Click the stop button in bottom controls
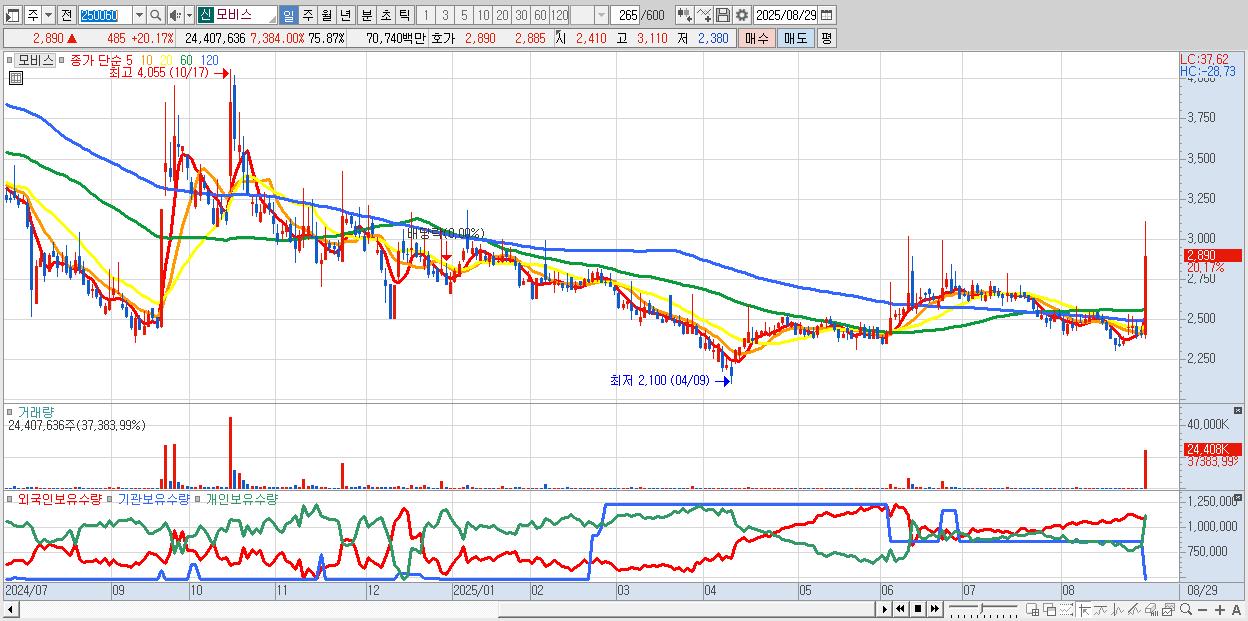This screenshot has height=621, width=1248. (918, 610)
